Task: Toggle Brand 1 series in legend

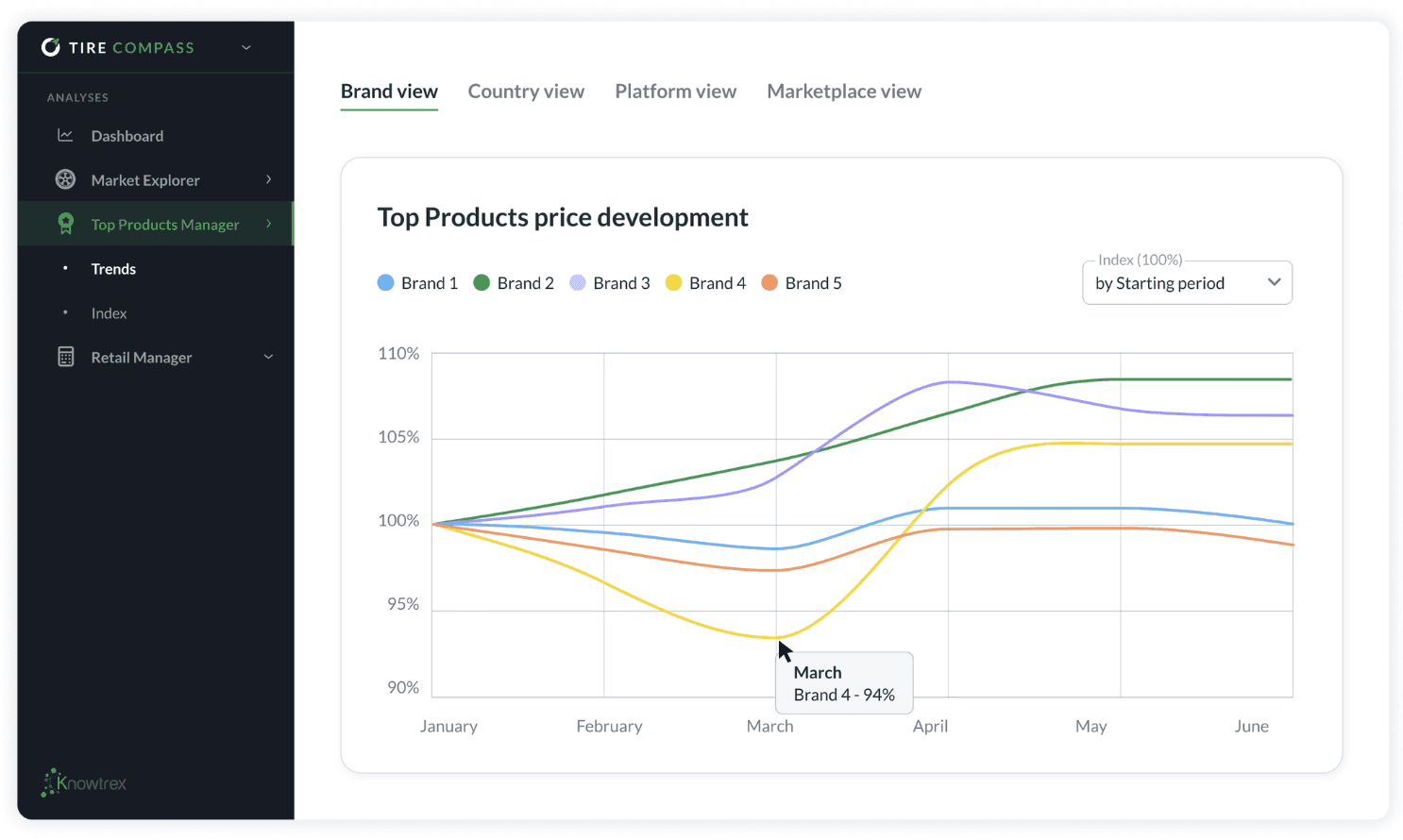Action: [417, 283]
